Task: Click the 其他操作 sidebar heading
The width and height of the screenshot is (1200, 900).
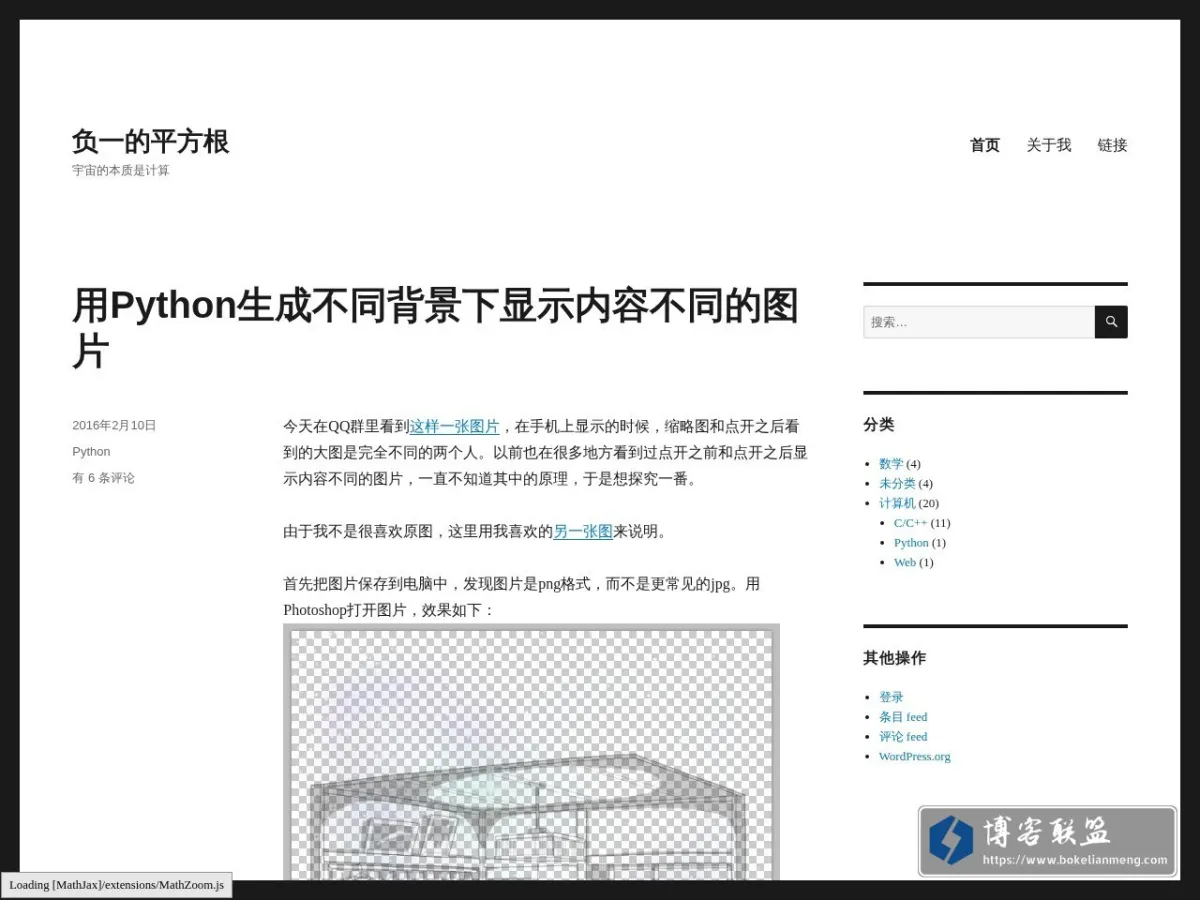Action: (x=894, y=658)
